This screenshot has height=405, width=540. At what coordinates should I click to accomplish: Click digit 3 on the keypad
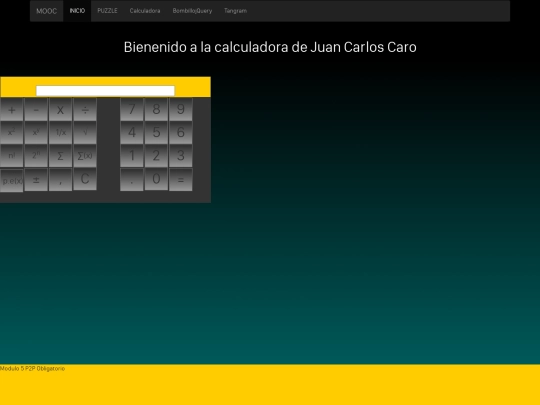pyautogui.click(x=180, y=156)
